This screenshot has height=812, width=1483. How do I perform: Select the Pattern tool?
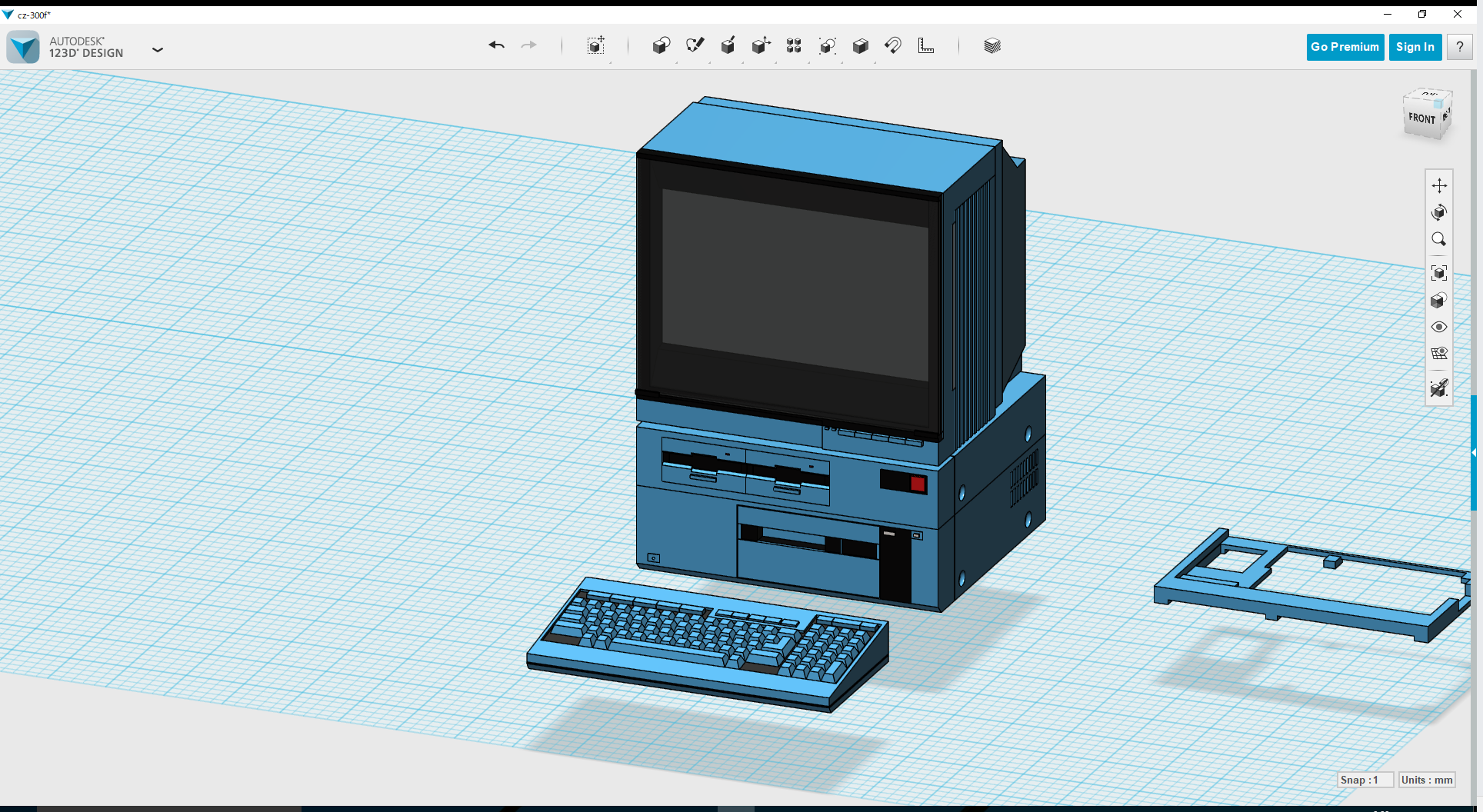(794, 45)
